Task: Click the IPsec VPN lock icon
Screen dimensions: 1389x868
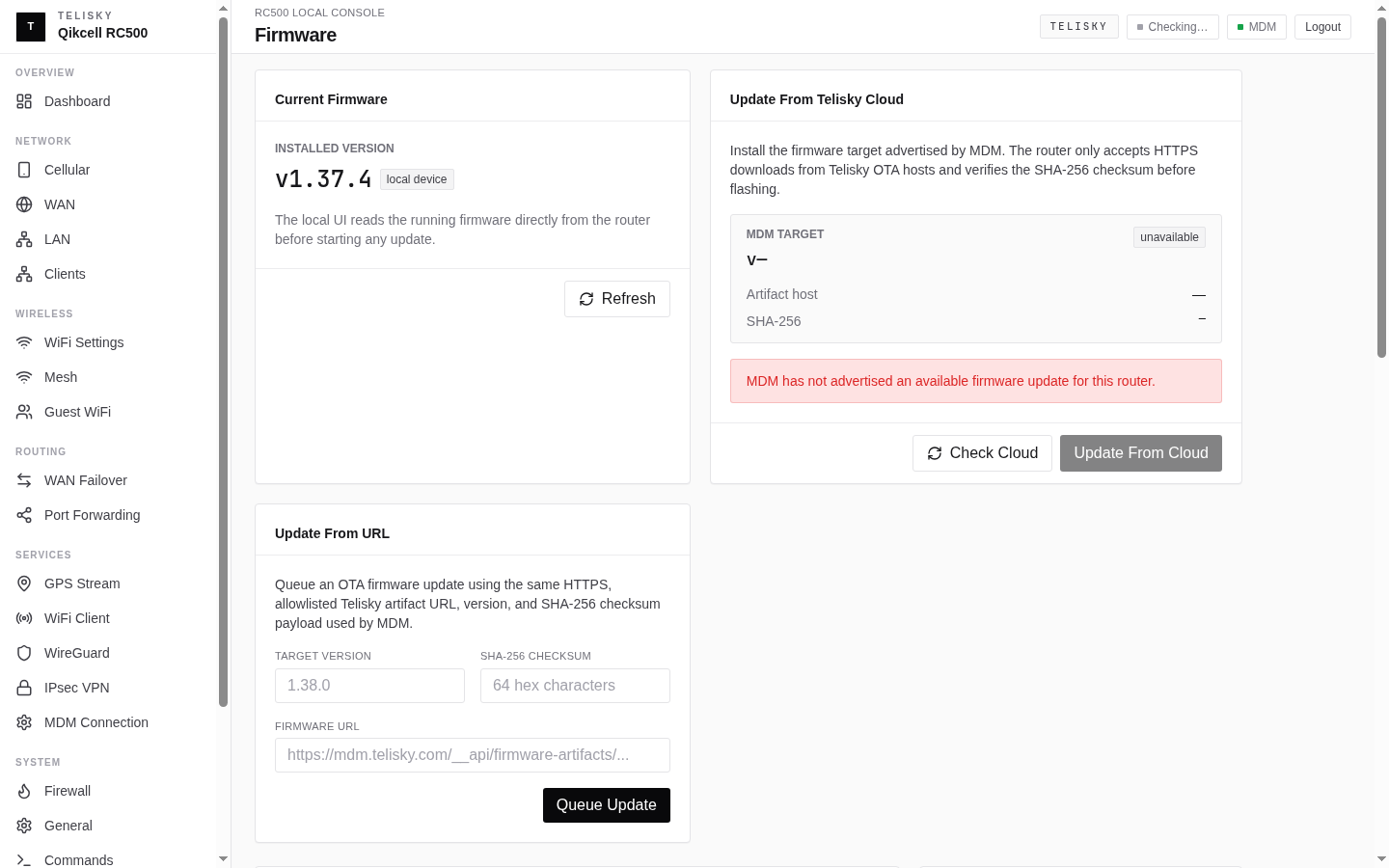Action: (24, 688)
